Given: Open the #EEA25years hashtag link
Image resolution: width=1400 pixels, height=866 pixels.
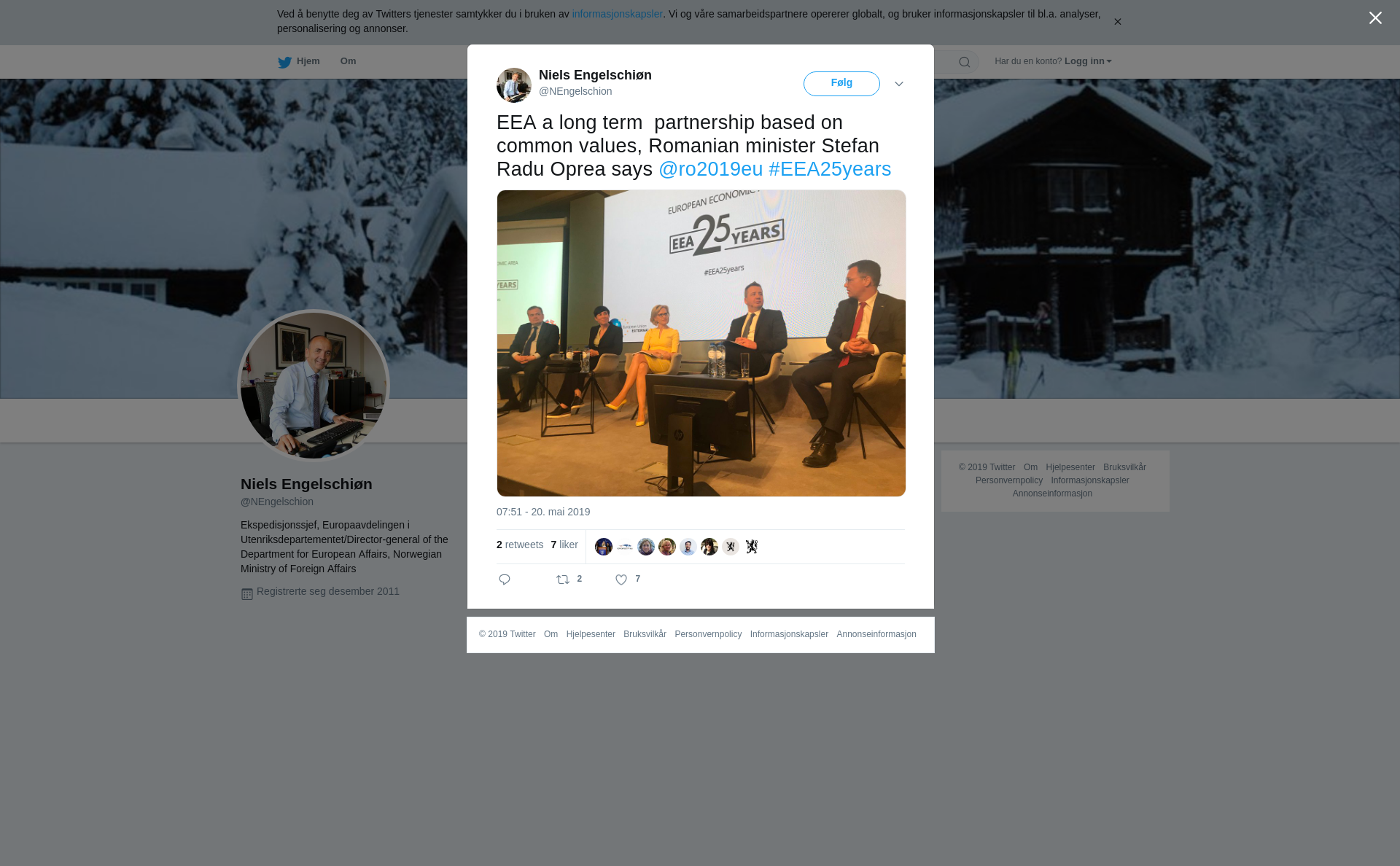Looking at the screenshot, I should 830,169.
